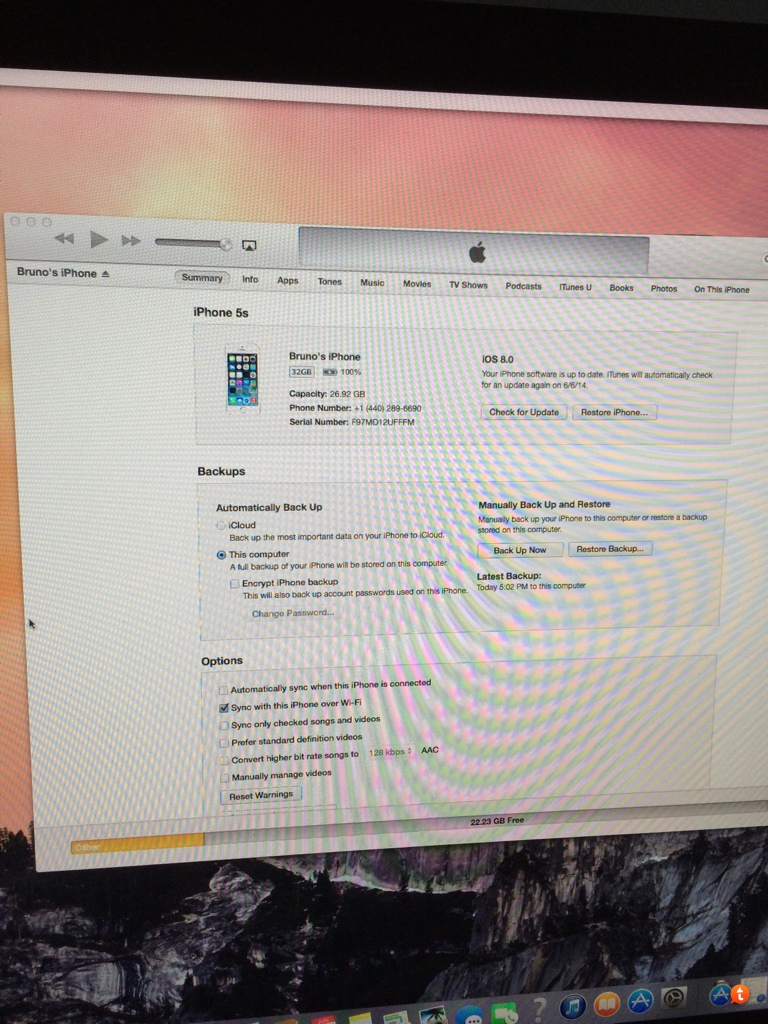Viewport: 768px width, 1024px height.
Task: Click the Bruno's iPhone device button
Action: (57, 272)
